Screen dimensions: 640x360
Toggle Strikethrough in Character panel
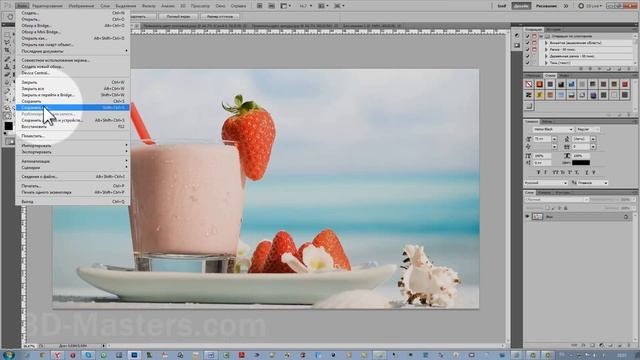pos(594,172)
